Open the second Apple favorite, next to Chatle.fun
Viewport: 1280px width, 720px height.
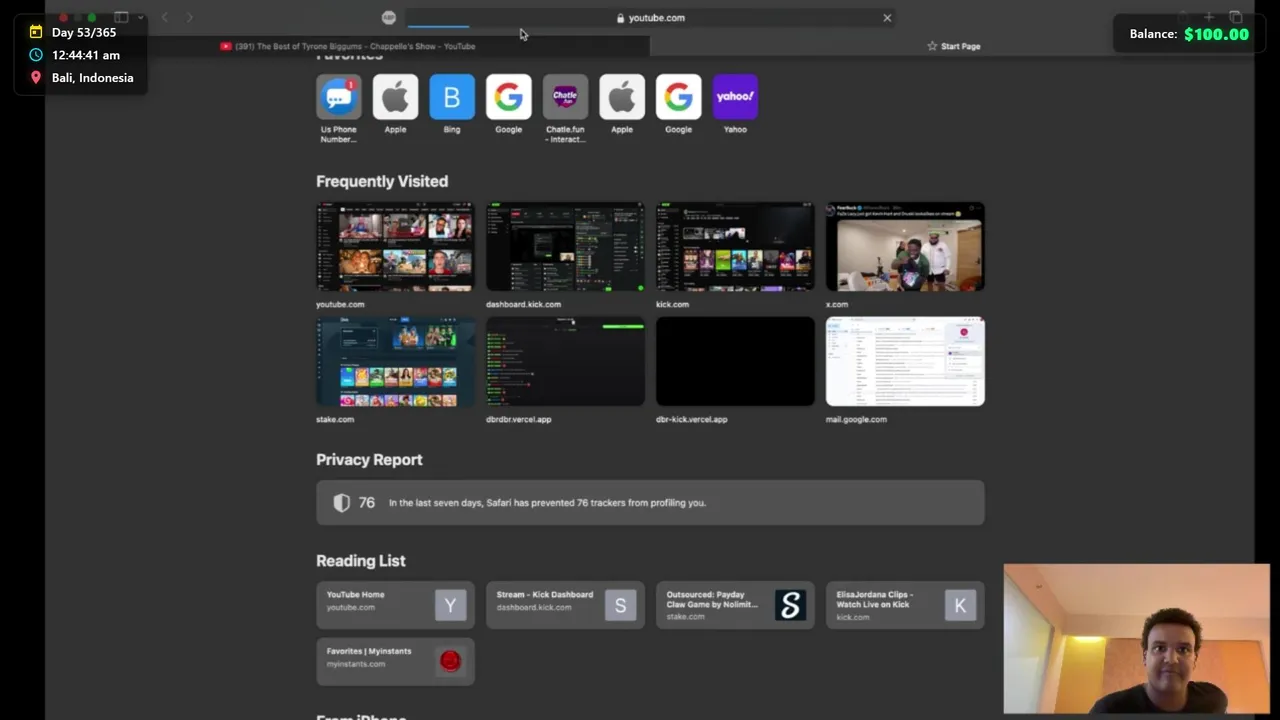622,97
